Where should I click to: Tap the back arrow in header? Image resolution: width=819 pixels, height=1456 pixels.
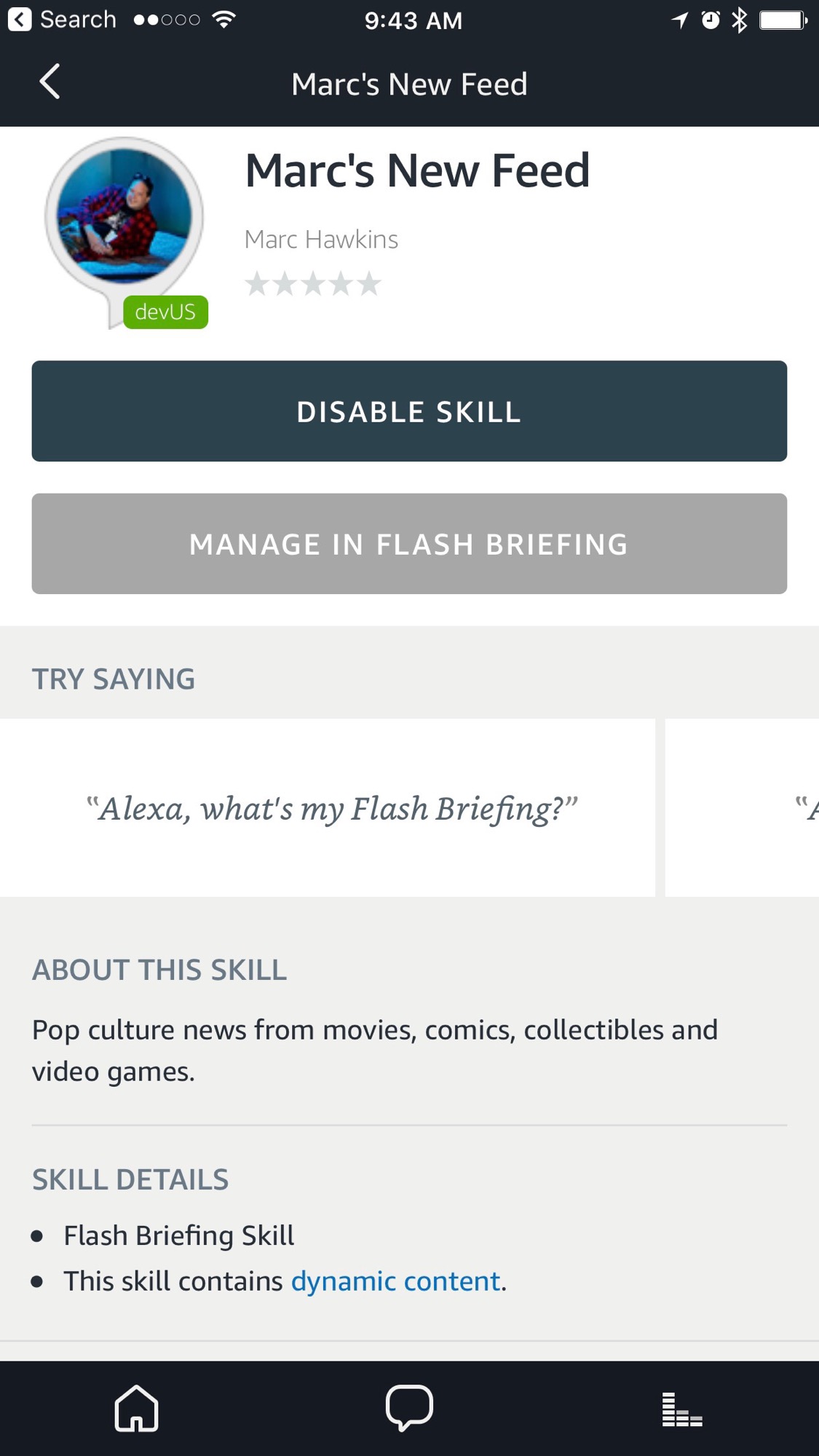pos(50,82)
